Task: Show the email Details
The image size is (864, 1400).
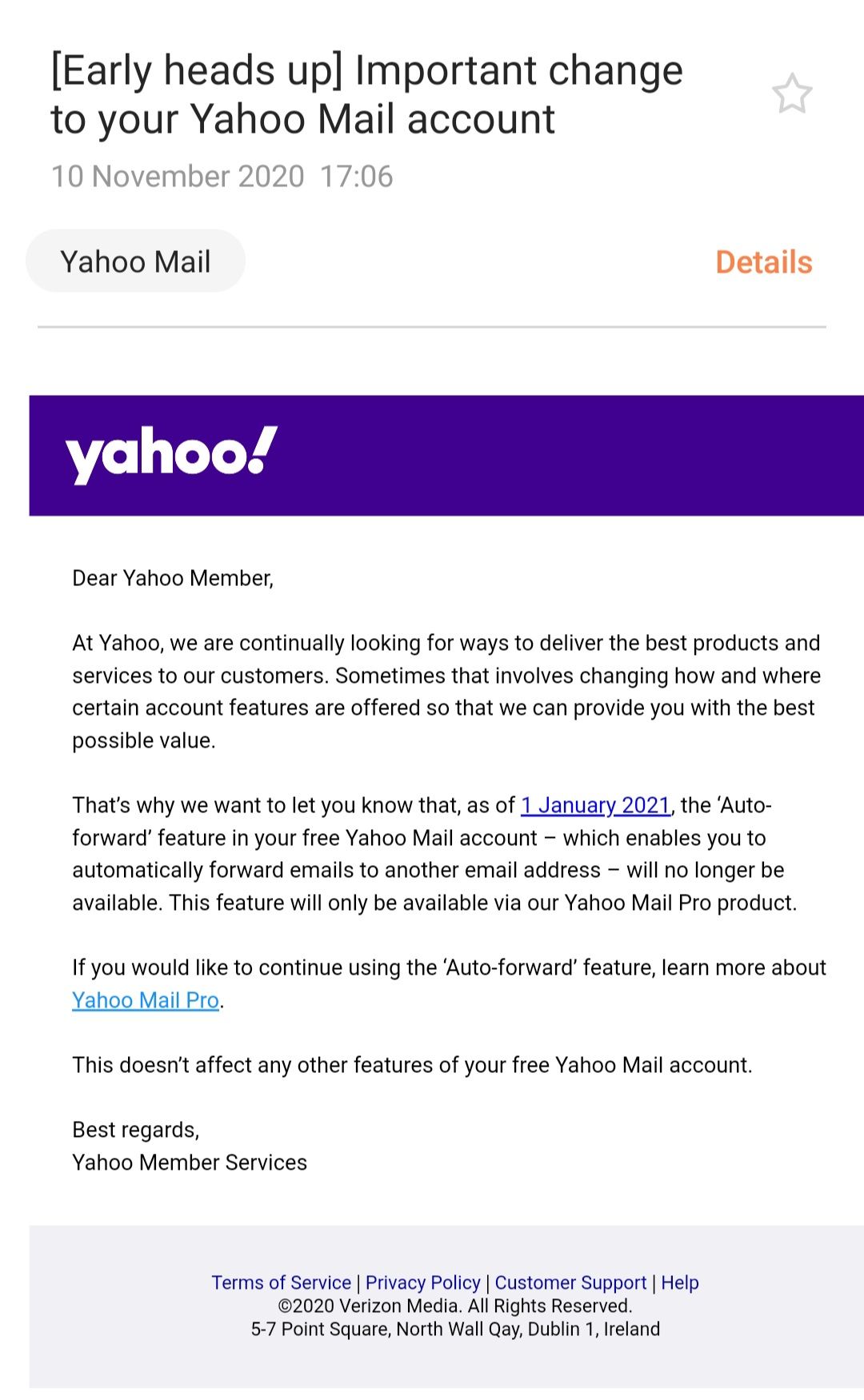Action: click(x=763, y=262)
